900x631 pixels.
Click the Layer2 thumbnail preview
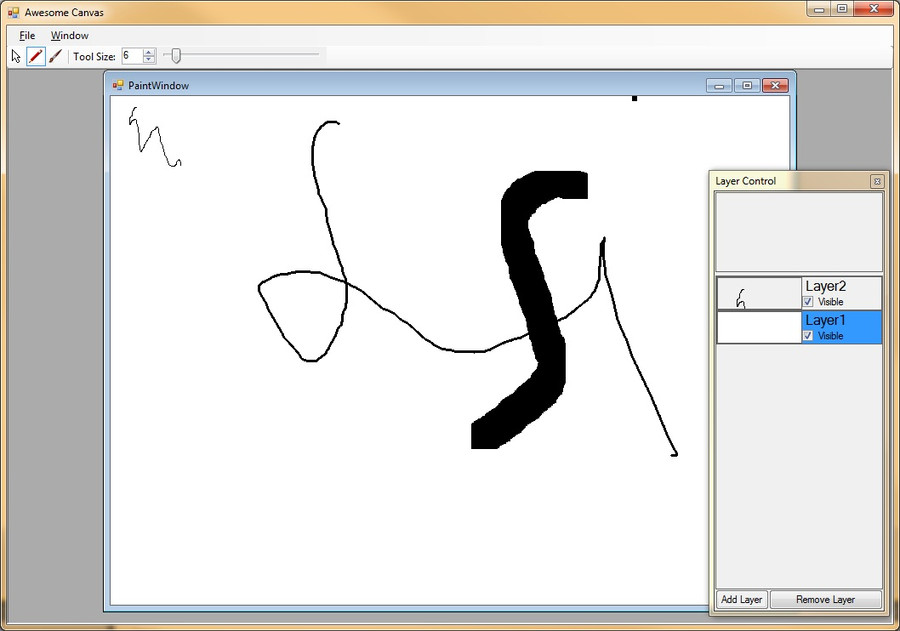[x=759, y=293]
